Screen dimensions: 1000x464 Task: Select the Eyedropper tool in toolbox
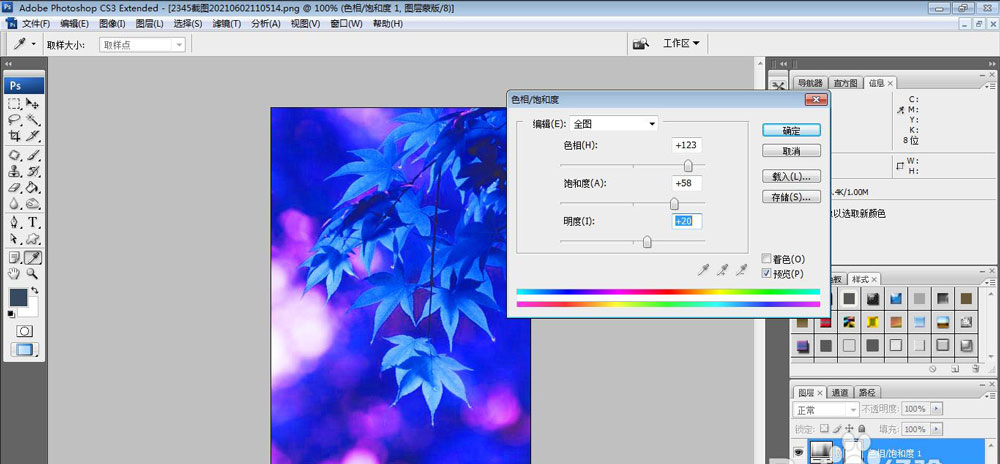(x=33, y=257)
